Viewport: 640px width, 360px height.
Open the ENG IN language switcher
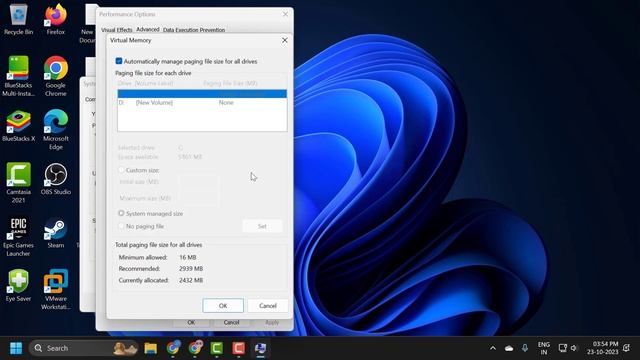tap(544, 348)
